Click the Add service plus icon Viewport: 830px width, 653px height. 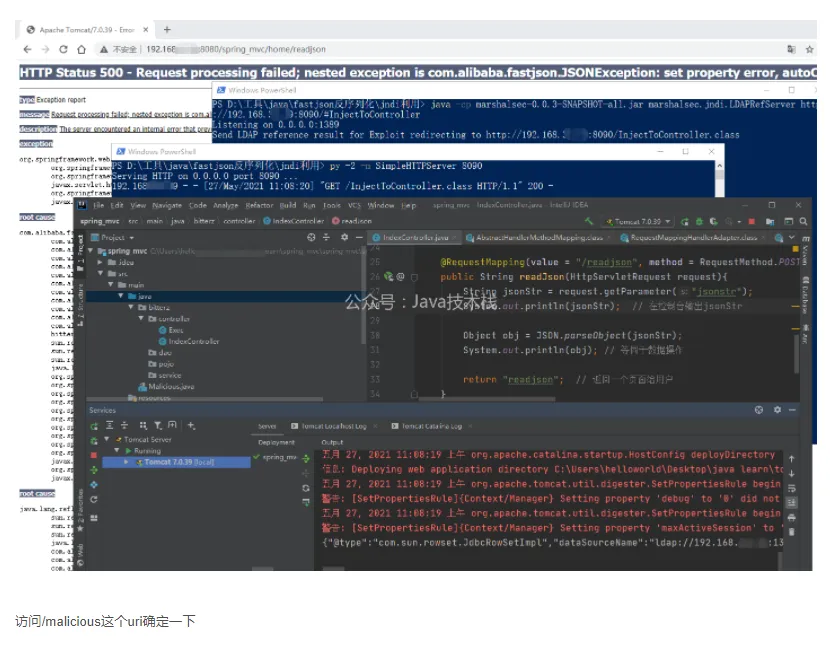point(191,425)
